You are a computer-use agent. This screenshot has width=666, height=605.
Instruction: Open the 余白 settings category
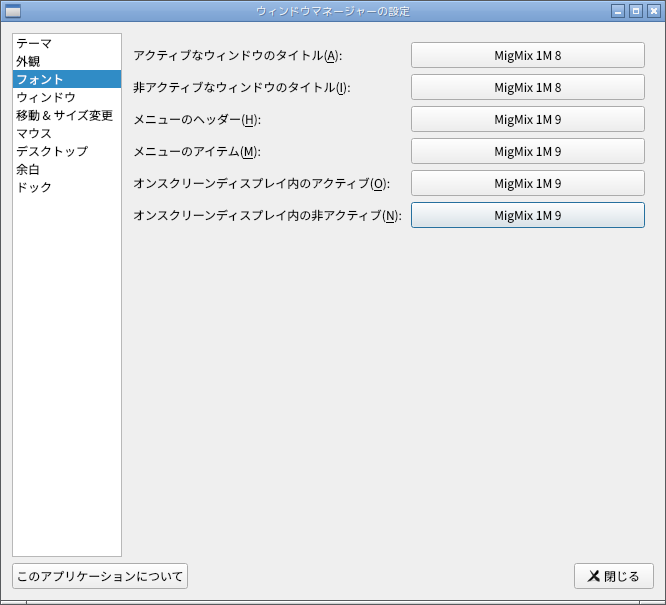(x=67, y=169)
